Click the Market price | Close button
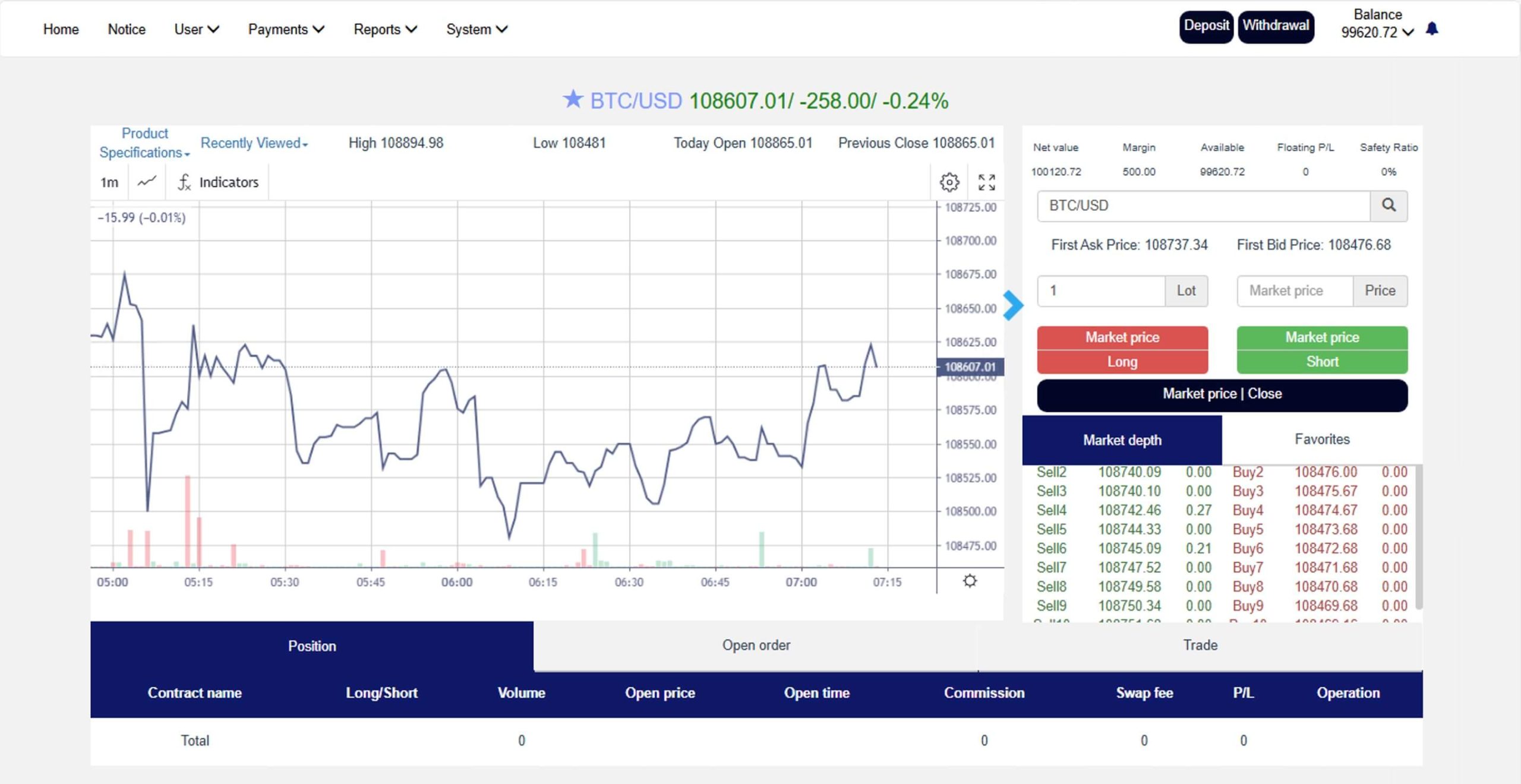Viewport: 1521px width, 784px height. pyautogui.click(x=1222, y=394)
